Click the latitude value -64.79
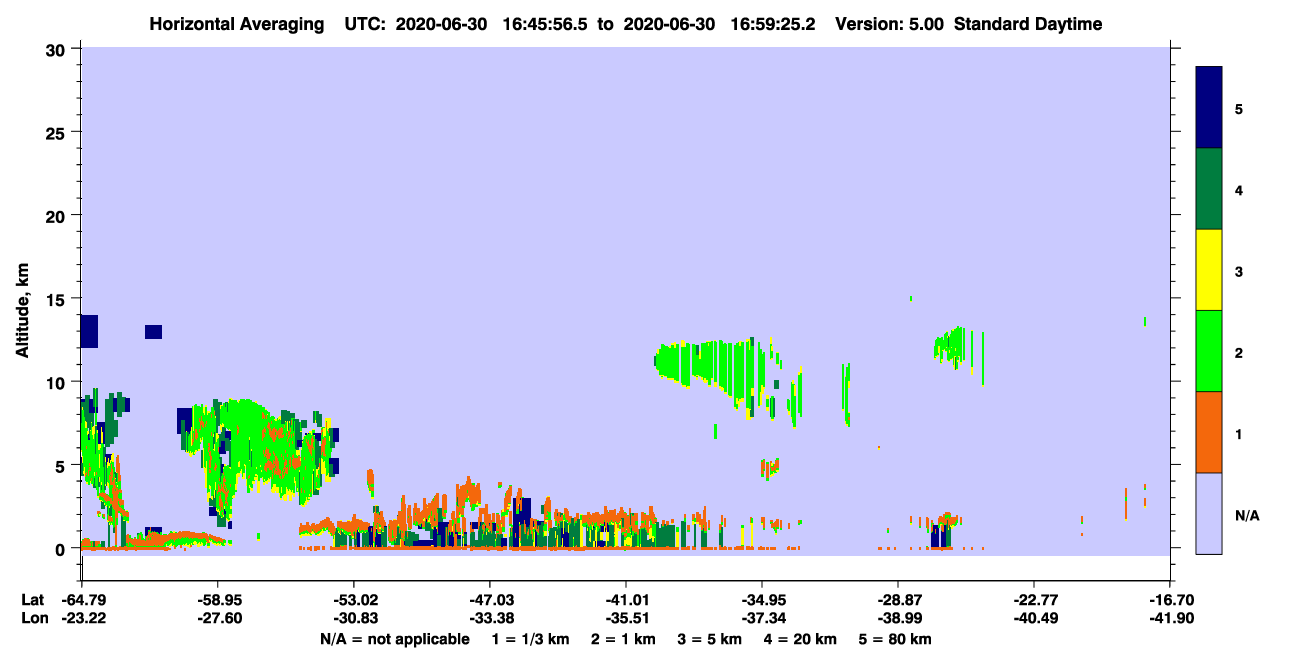 pos(82,600)
